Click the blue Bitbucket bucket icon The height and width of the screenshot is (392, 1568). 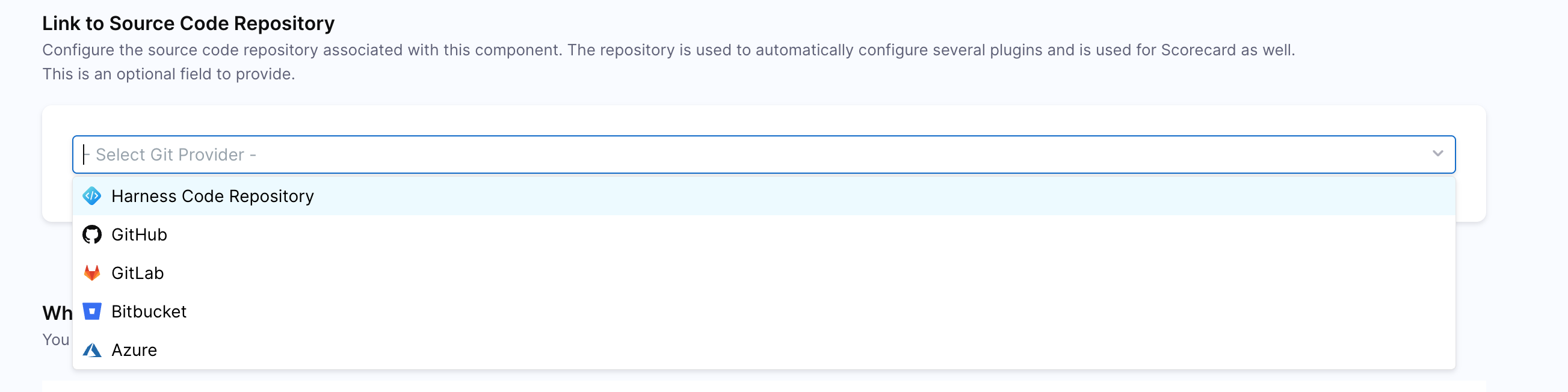coord(92,311)
